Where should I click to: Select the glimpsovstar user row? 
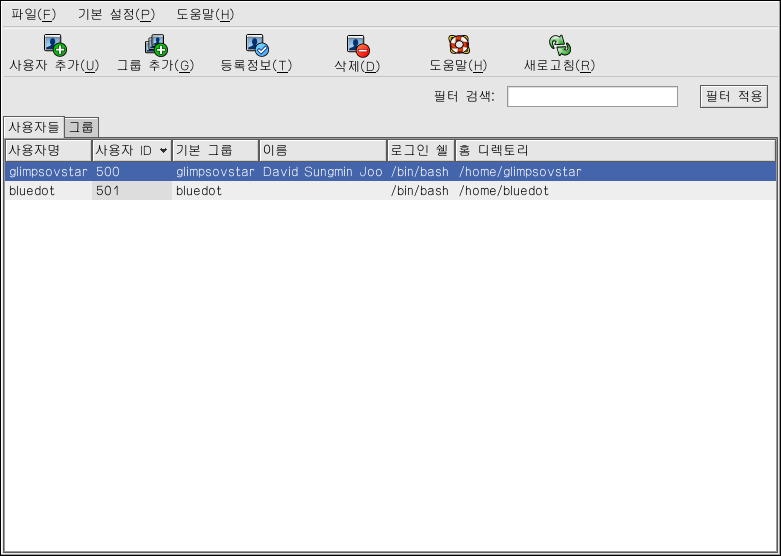point(300,172)
